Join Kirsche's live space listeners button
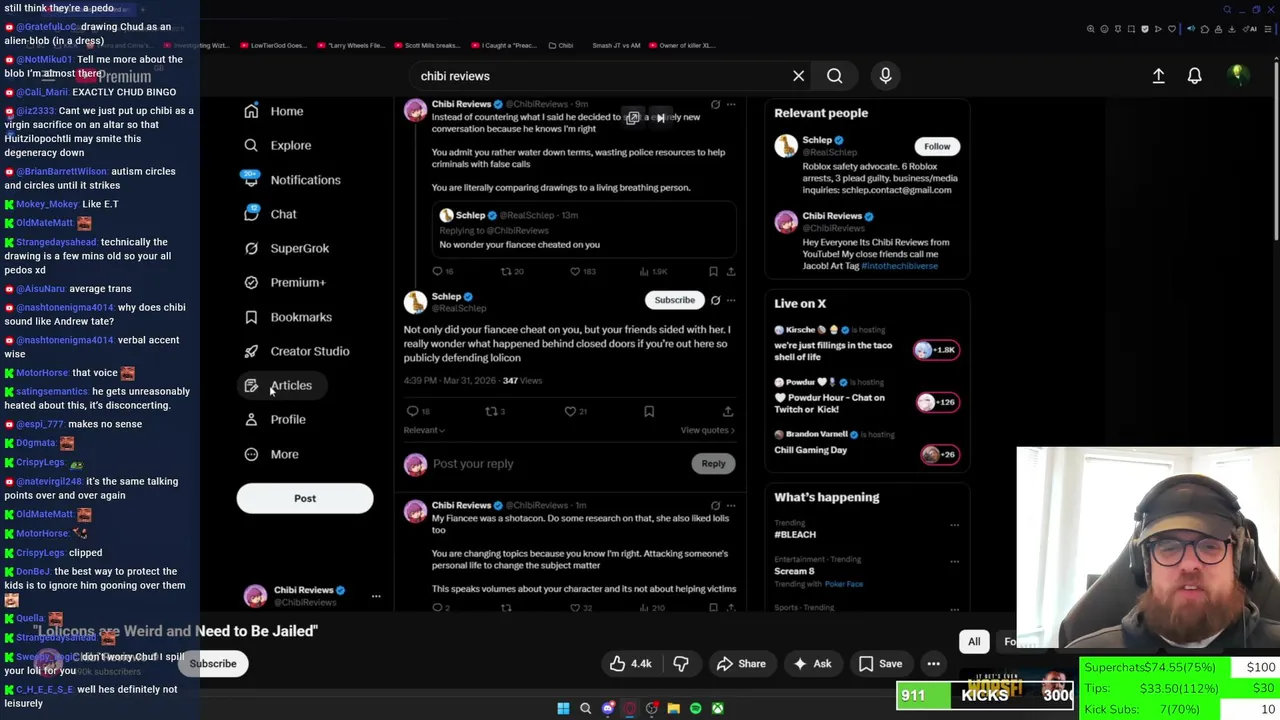The height and width of the screenshot is (720, 1280). [937, 350]
